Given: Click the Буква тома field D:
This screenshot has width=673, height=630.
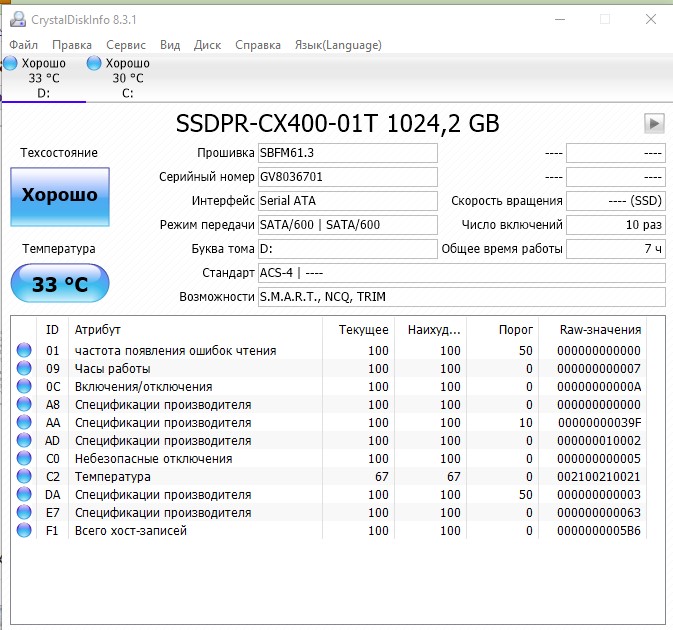Looking at the screenshot, I should (x=348, y=249).
